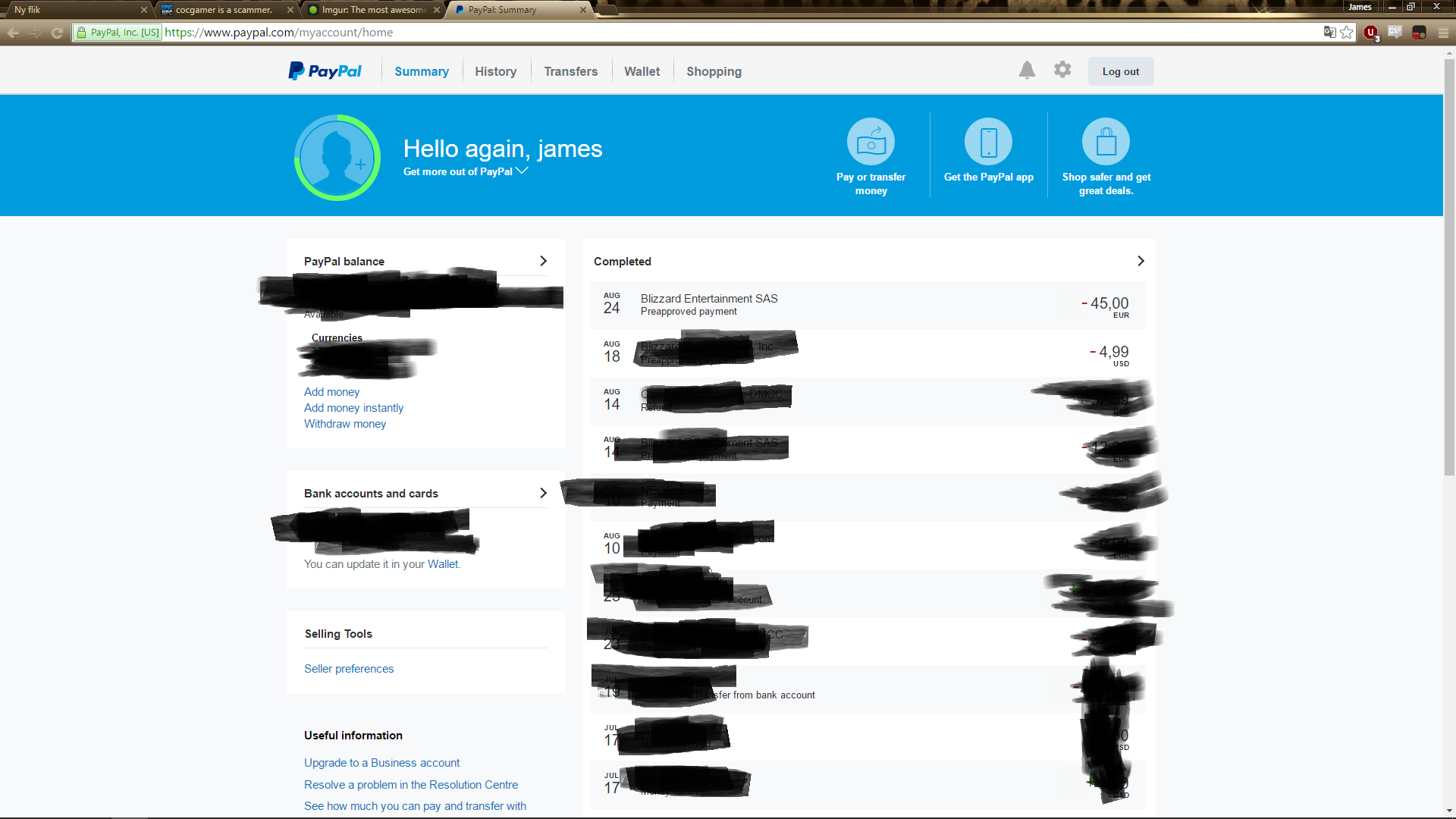Switch to the Imgur browser tab

372,10
